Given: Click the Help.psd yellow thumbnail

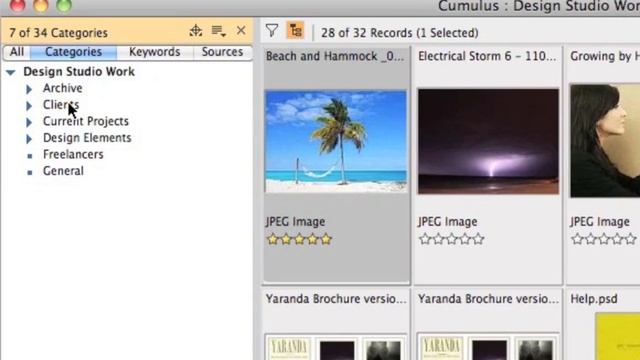Looking at the screenshot, I should coord(617,337).
